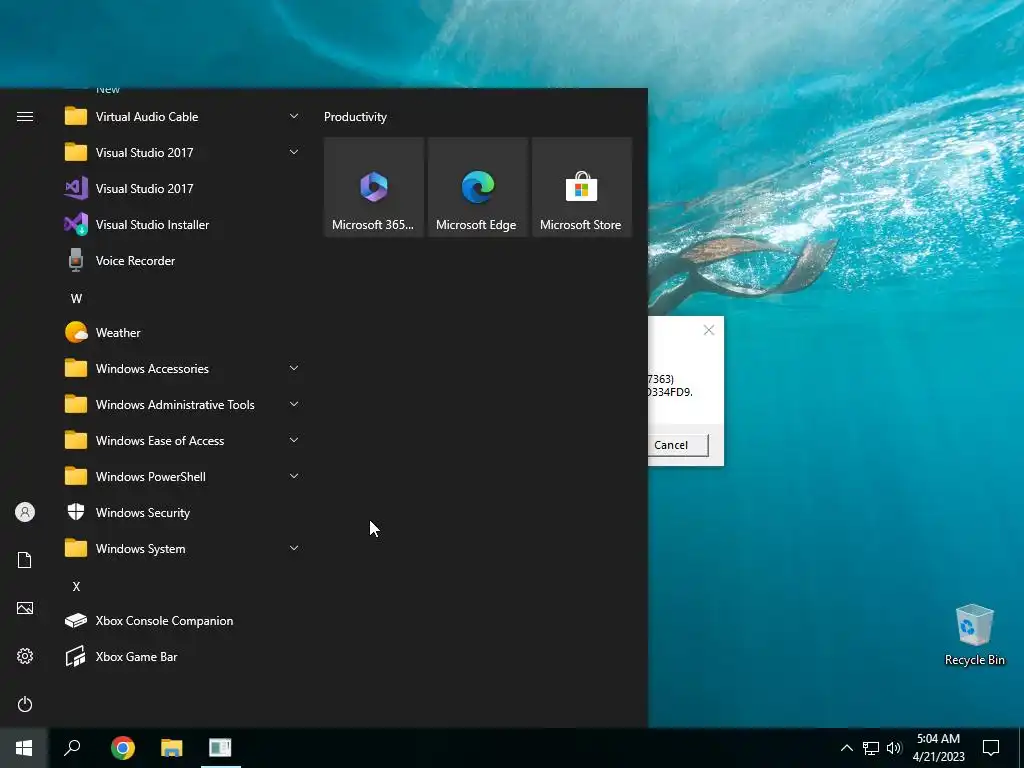This screenshot has width=1024, height=768.
Task: Open the Recycle Bin on the desktop
Action: (974, 635)
